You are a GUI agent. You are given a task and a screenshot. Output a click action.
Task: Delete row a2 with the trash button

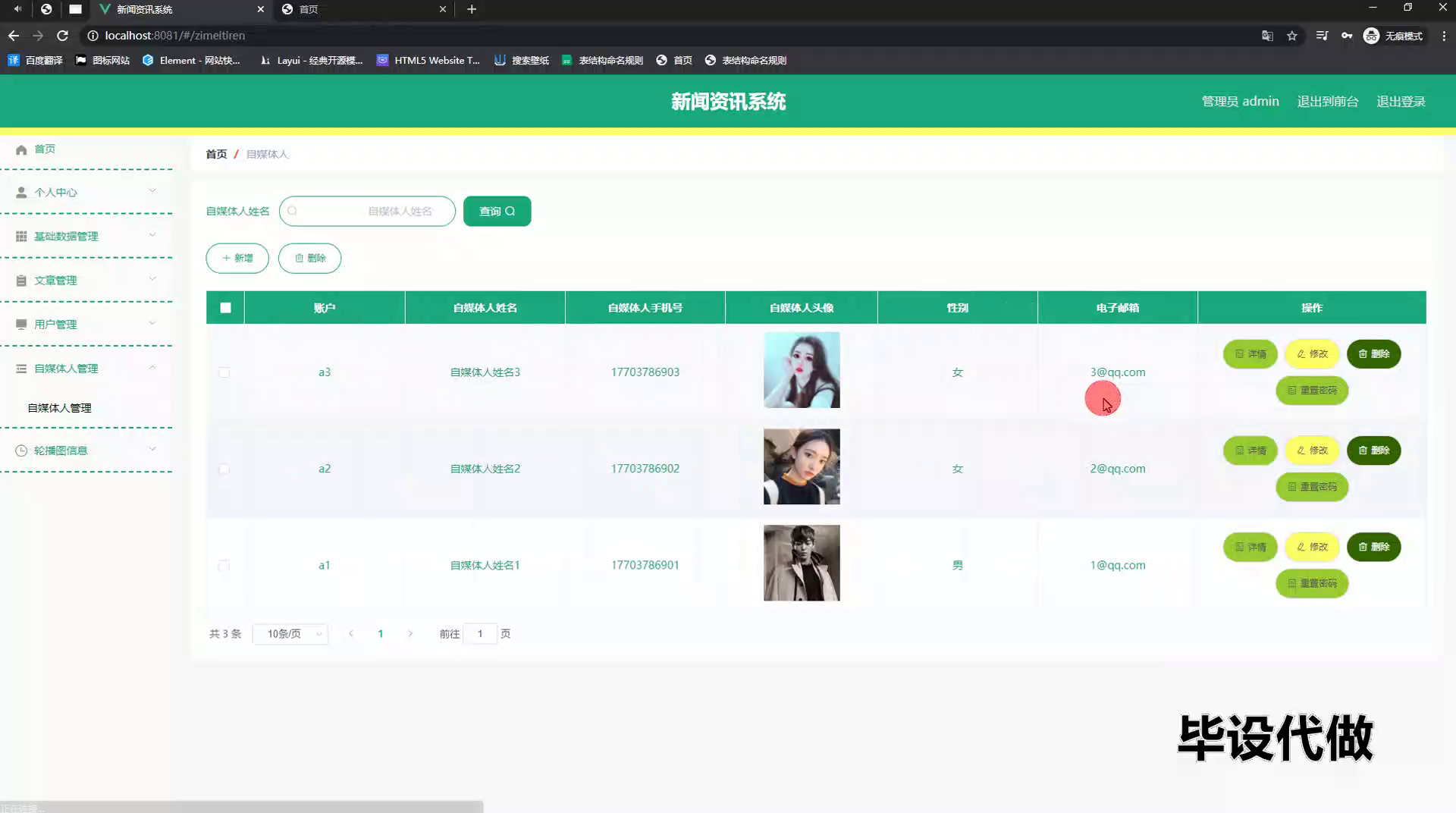pyautogui.click(x=1373, y=450)
